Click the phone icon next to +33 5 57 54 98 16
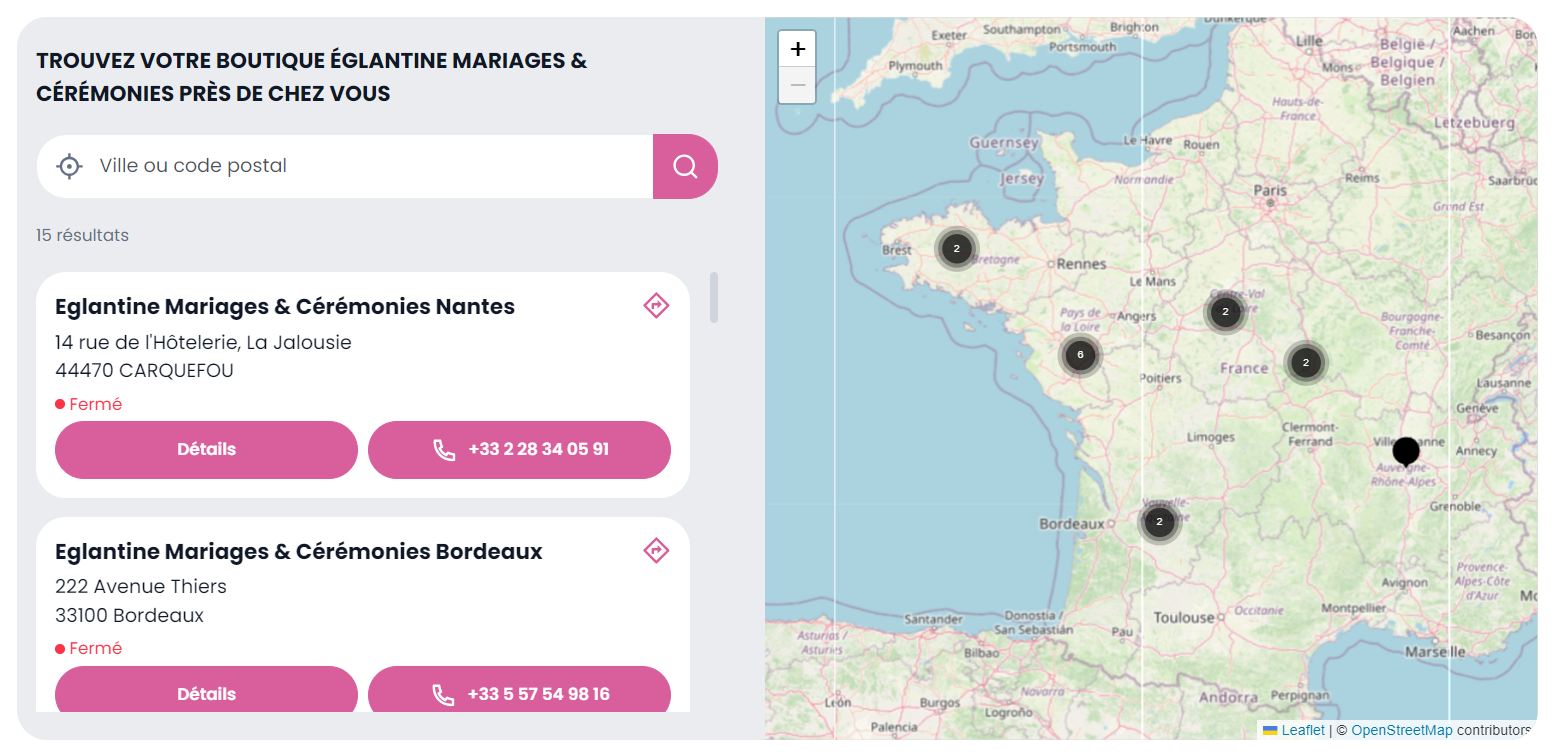1554x756 pixels. click(444, 693)
